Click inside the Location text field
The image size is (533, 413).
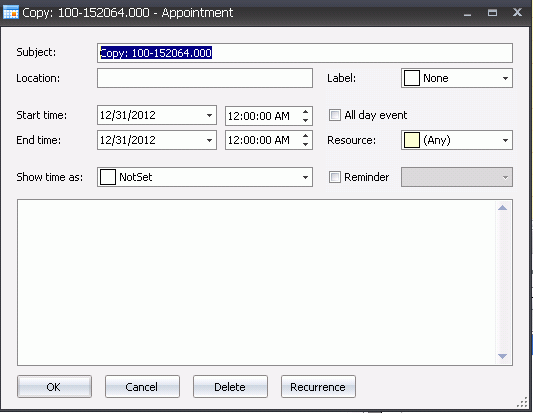click(205, 78)
